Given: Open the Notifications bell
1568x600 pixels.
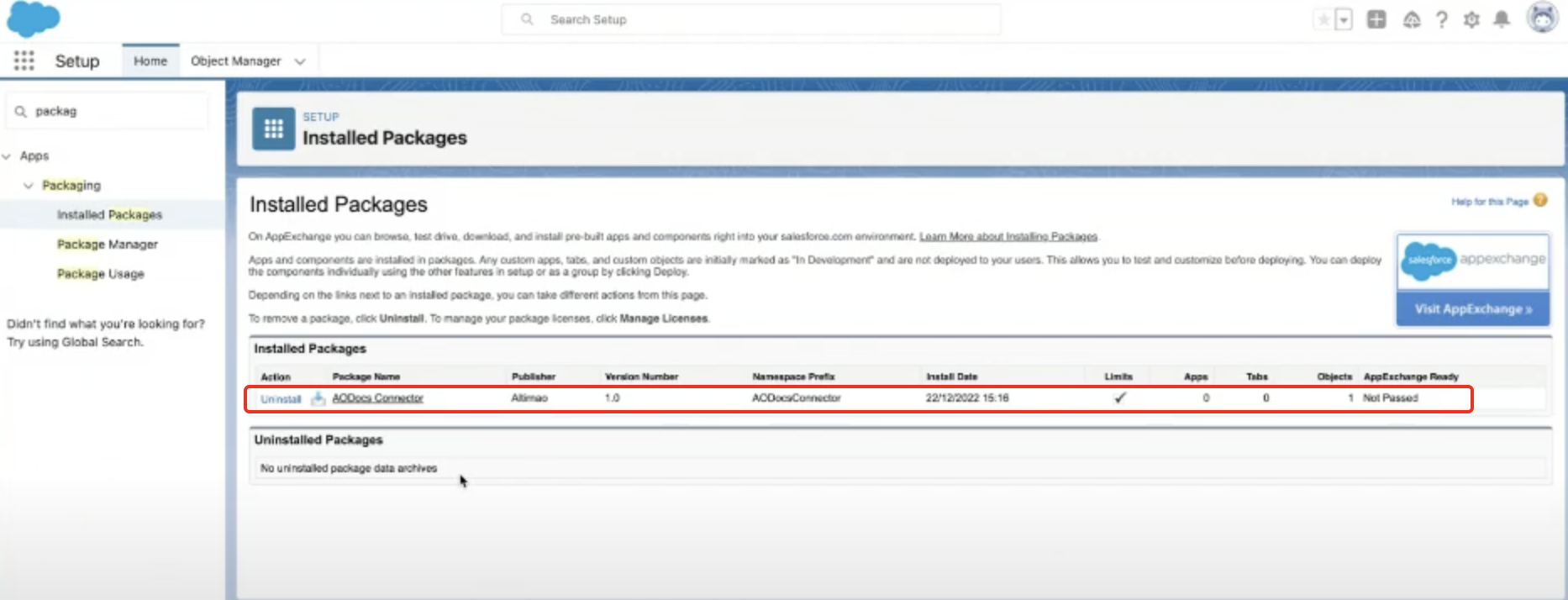Looking at the screenshot, I should (1502, 19).
